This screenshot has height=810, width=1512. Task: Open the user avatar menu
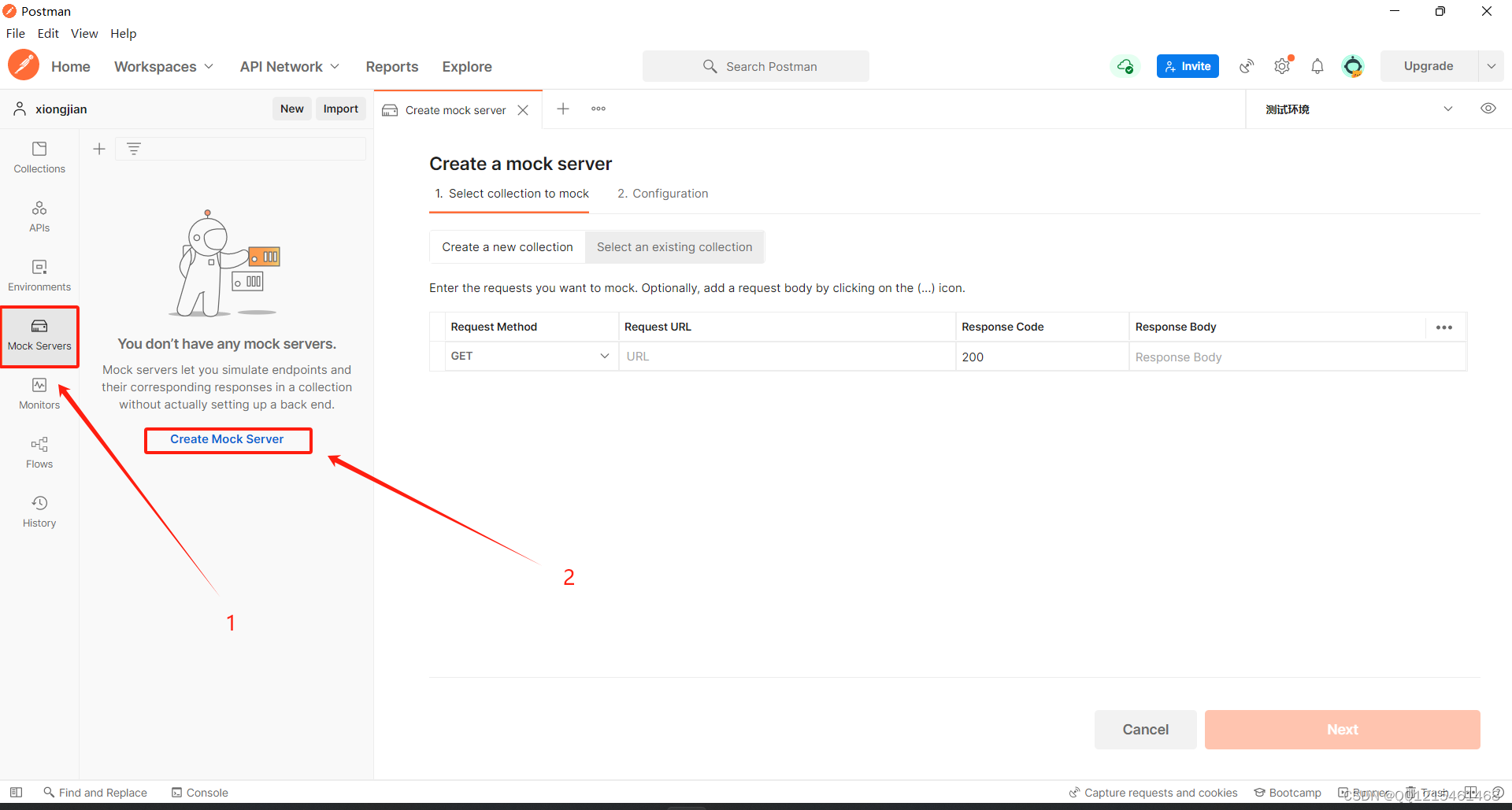coord(1353,66)
